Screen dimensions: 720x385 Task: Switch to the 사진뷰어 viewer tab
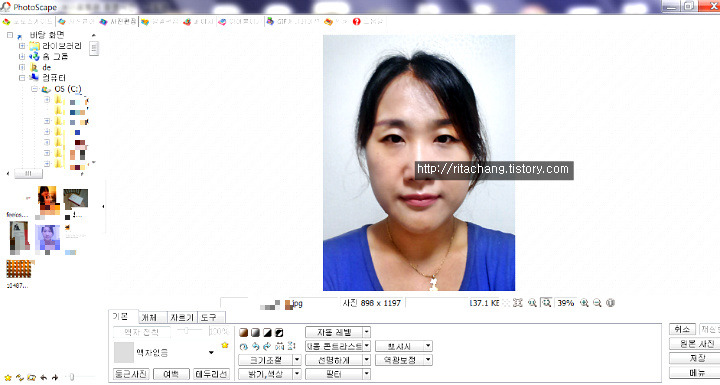[77, 22]
